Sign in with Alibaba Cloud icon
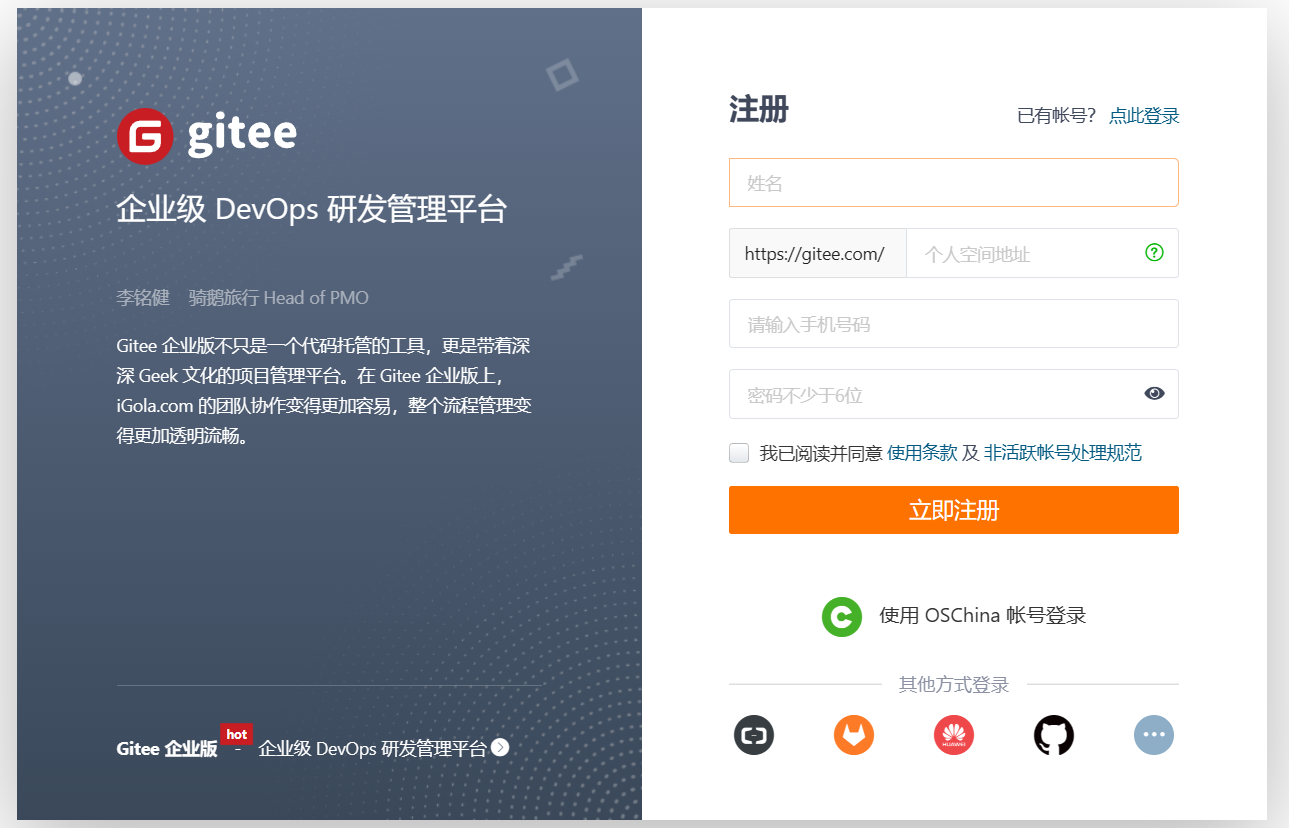1289x828 pixels. click(754, 736)
